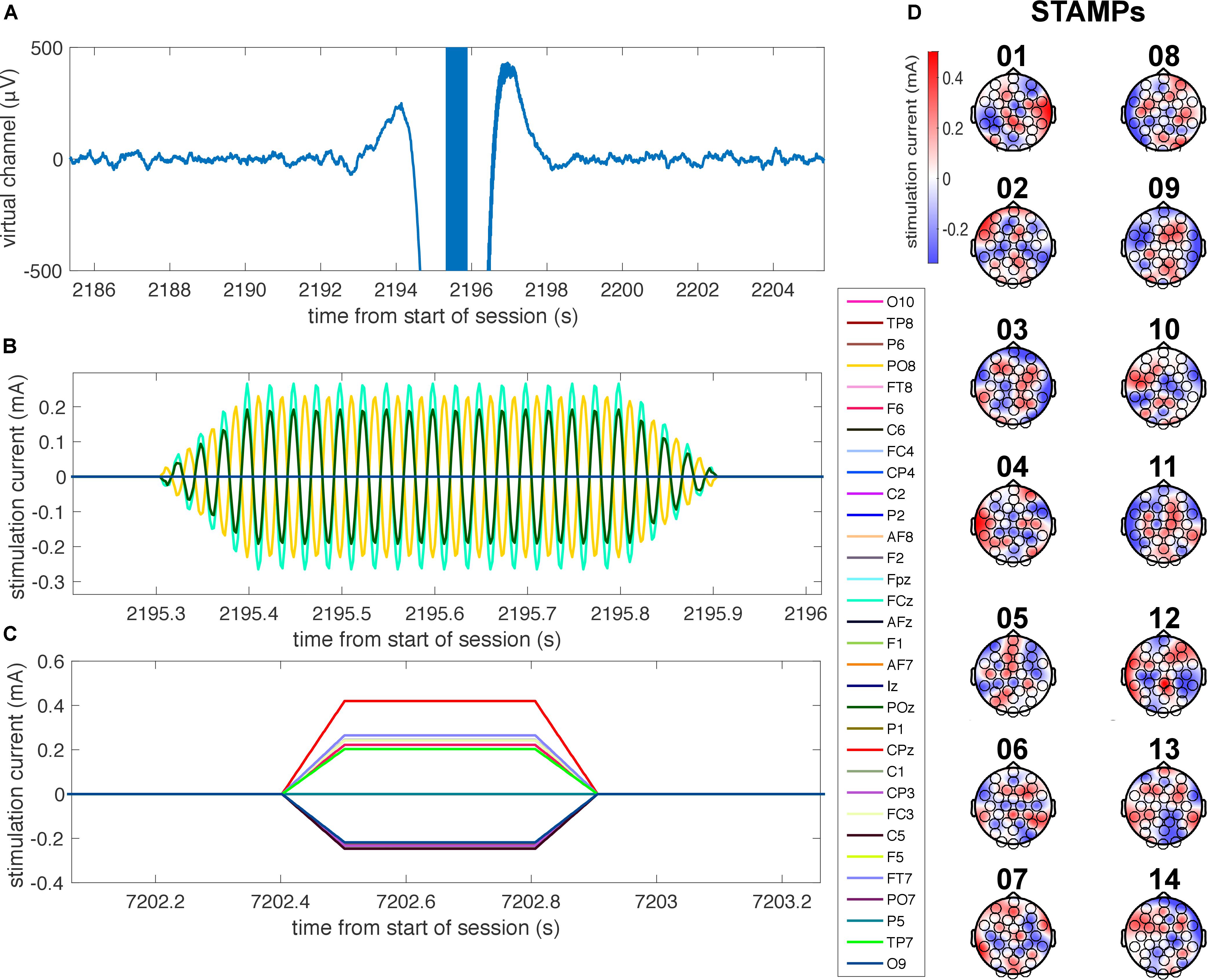Click the stimulation current colorbar
Viewport: 1207px width, 980px height.
pyautogui.click(x=933, y=158)
